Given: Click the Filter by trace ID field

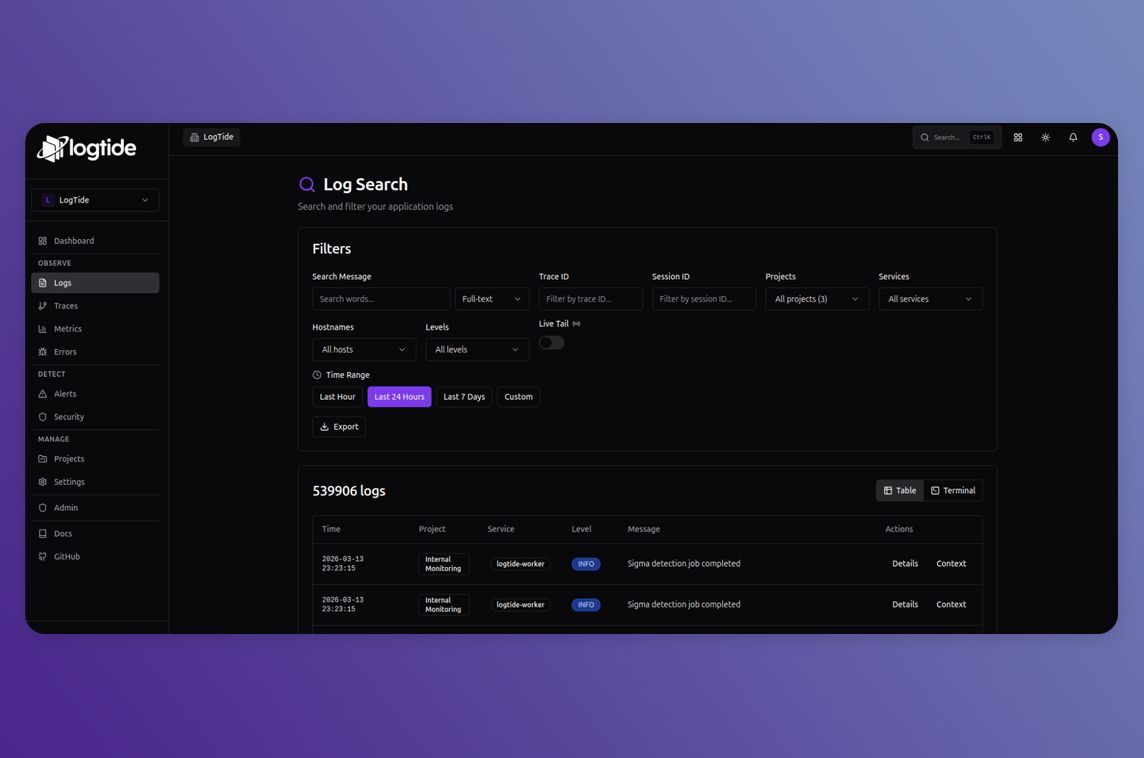Looking at the screenshot, I should 590,299.
